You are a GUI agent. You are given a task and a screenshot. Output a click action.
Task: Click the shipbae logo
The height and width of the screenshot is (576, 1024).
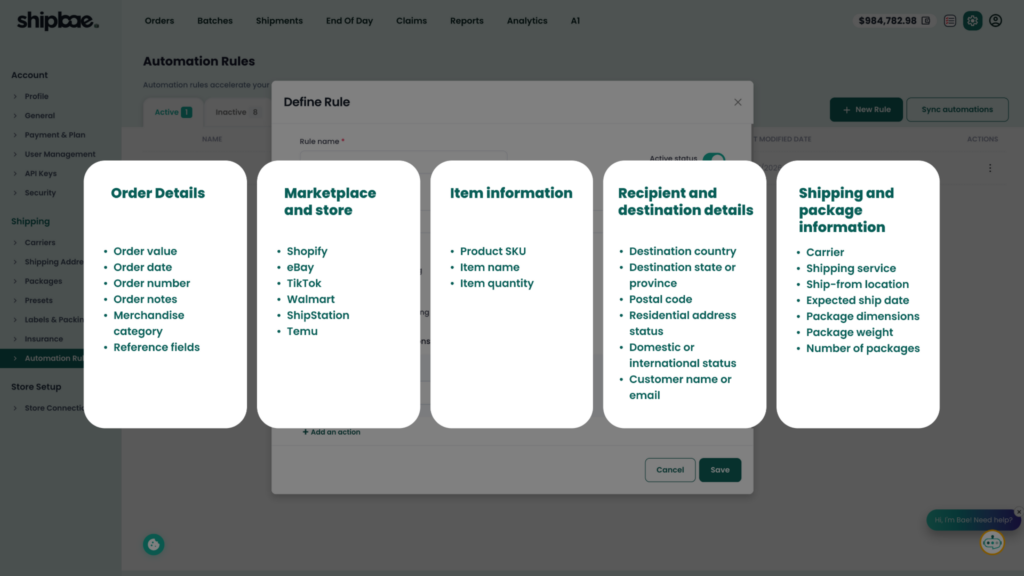pyautogui.click(x=57, y=21)
